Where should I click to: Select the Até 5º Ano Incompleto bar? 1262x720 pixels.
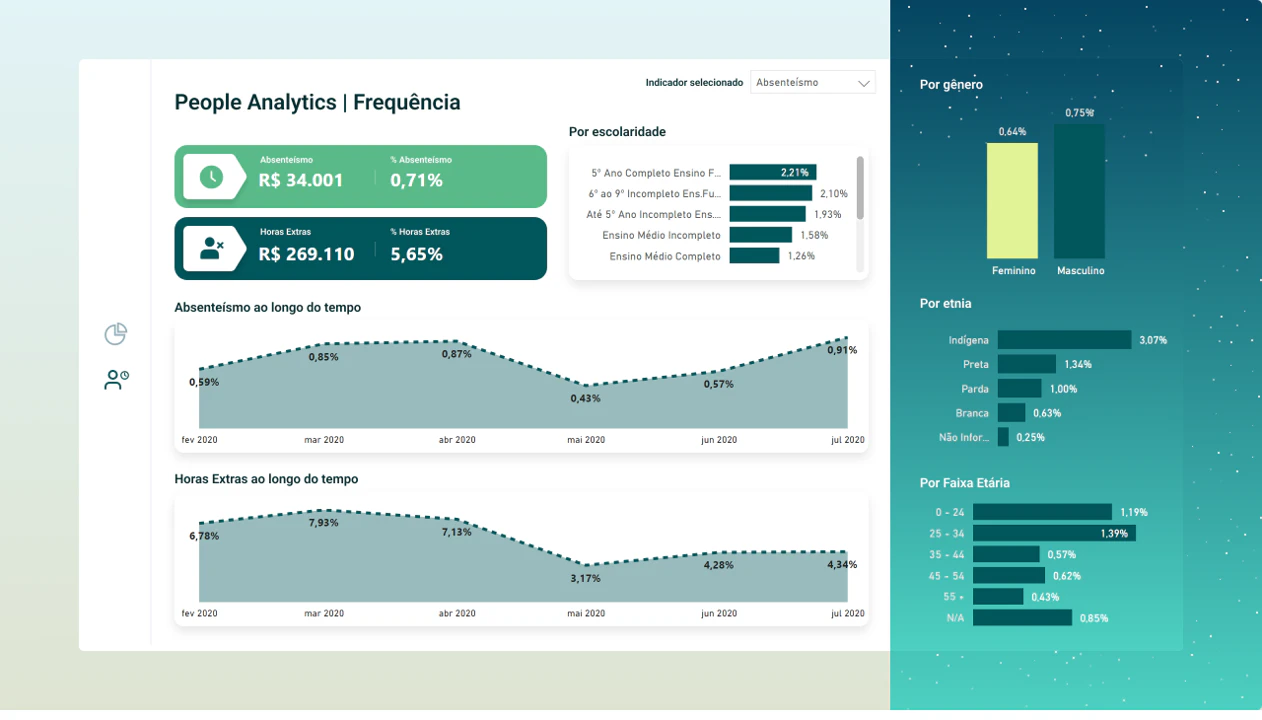click(767, 214)
